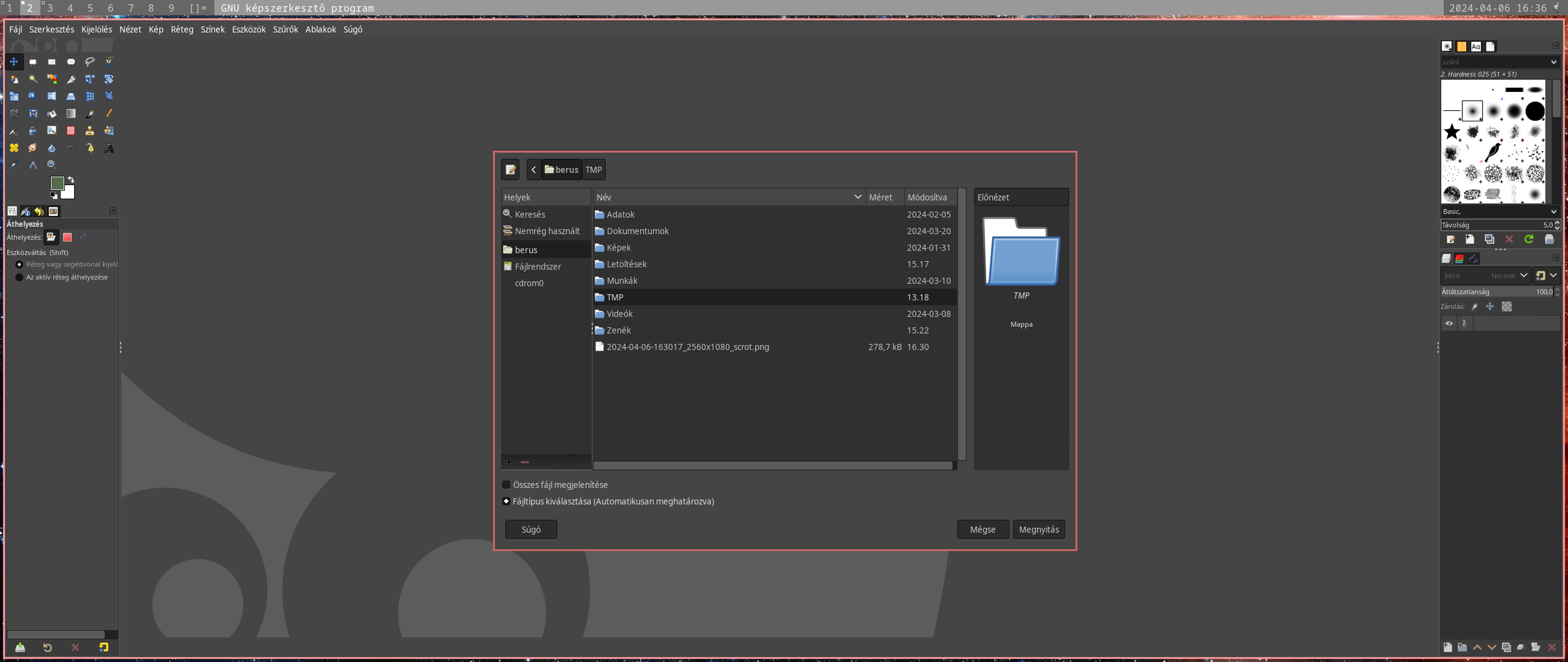Screen dimensions: 1568x662
Task: Switch to the Patterns tab
Action: [x=1461, y=47]
